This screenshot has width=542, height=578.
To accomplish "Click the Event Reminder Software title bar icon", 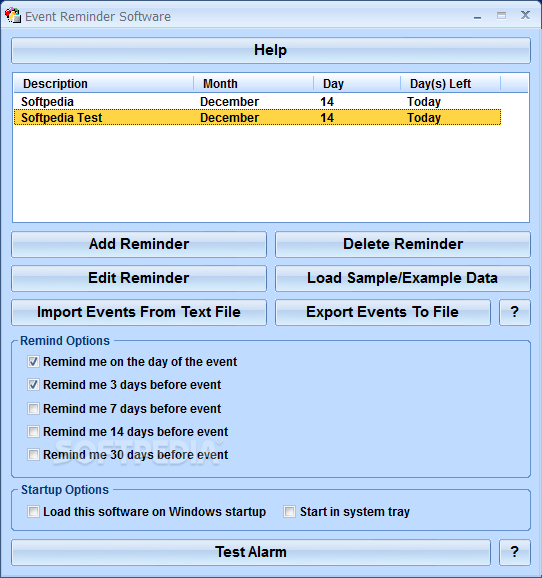I will [x=13, y=15].
